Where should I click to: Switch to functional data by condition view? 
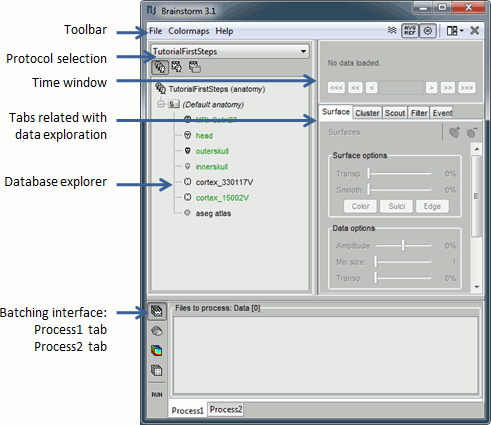[x=195, y=67]
